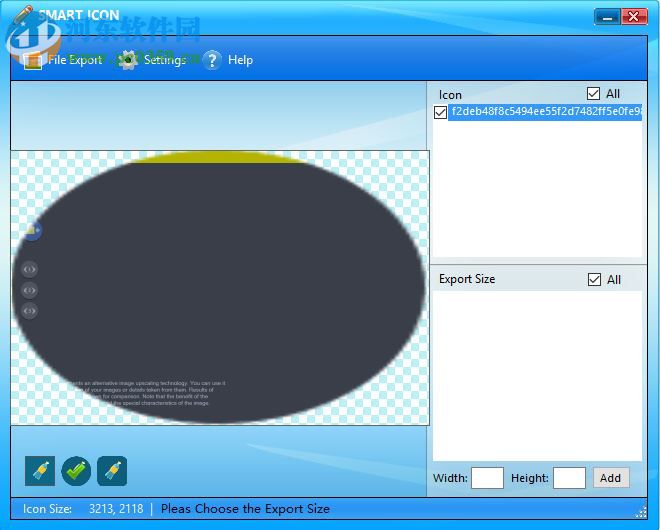Close the Smart Icon window
The image size is (660, 530).
pyautogui.click(x=633, y=17)
